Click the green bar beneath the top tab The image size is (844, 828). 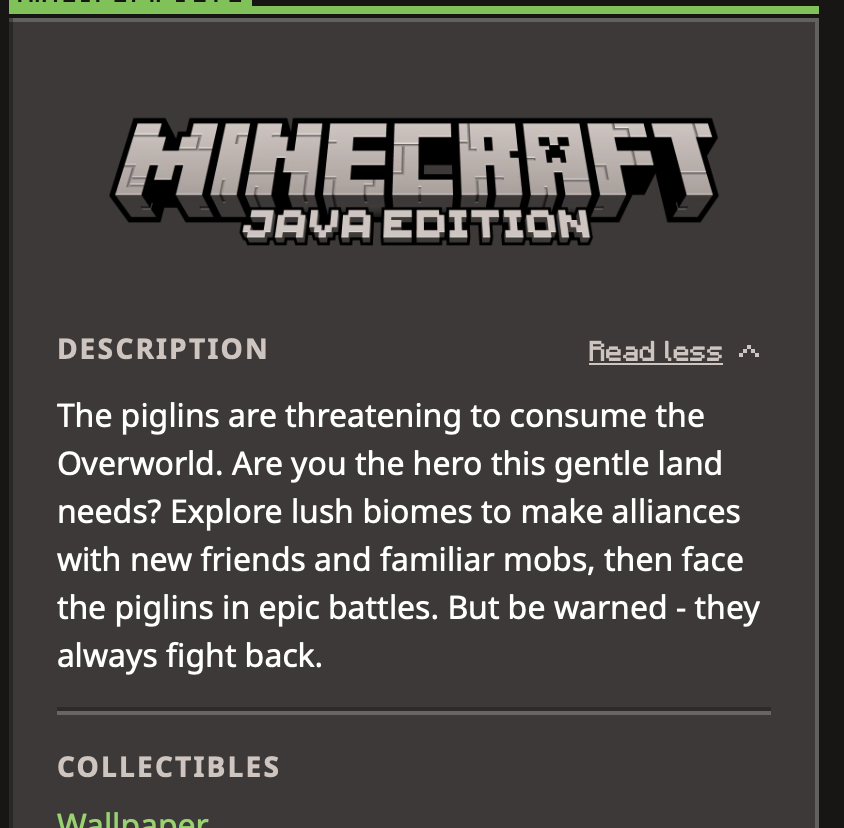(x=414, y=10)
